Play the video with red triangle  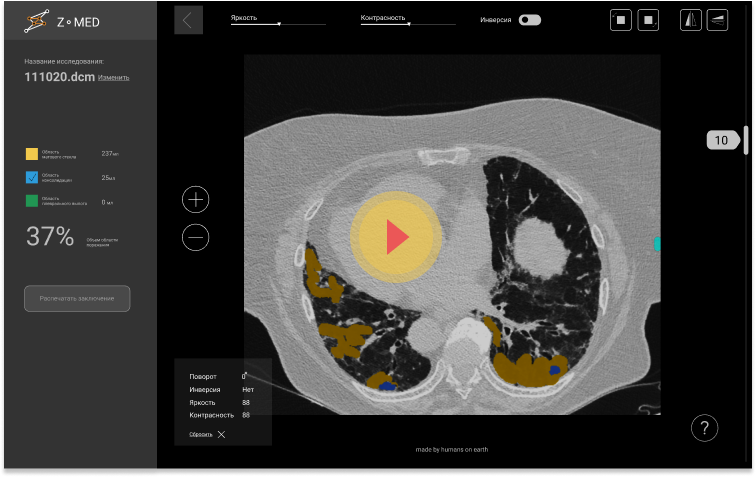[396, 237]
